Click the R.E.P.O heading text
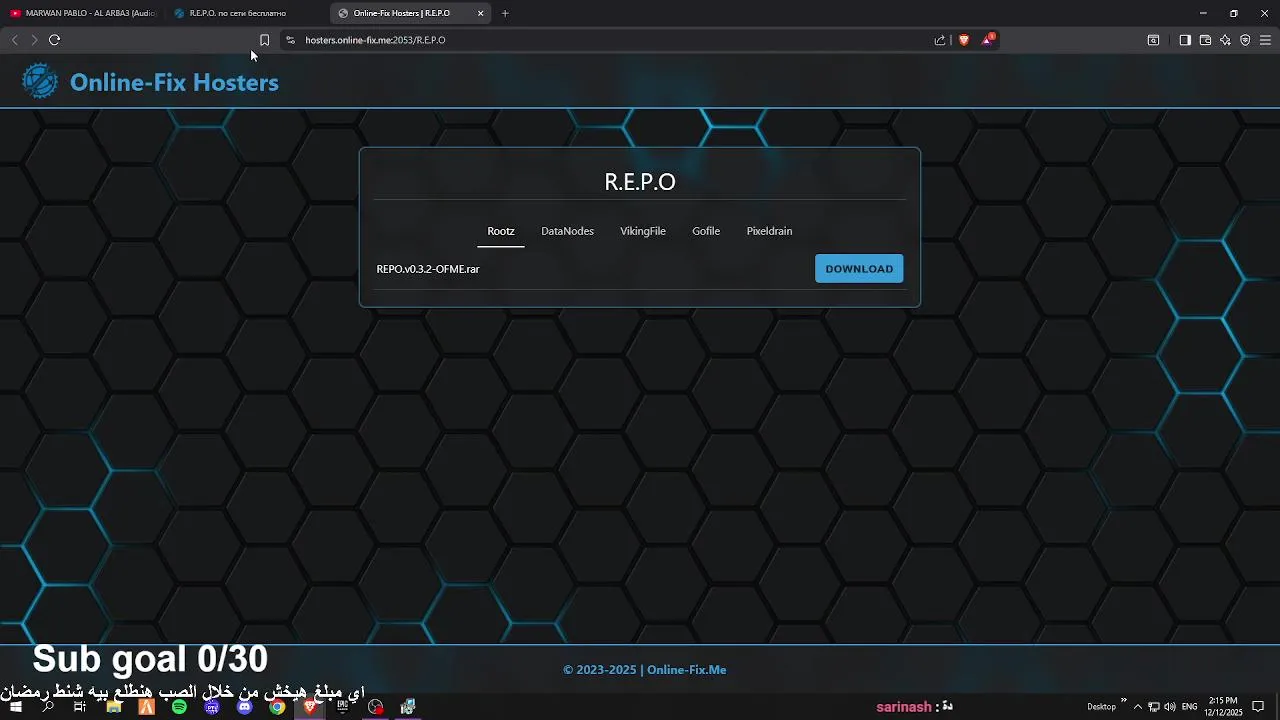 pos(640,182)
